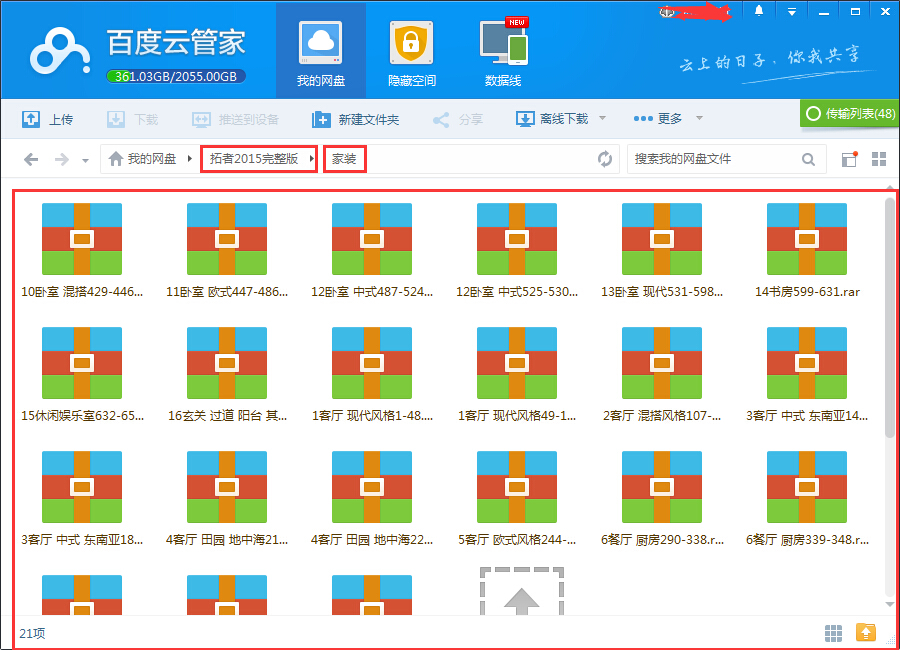This screenshot has width=900, height=650.
Task: Select the file 11卧室 欧式447-486
Action: click(x=227, y=250)
